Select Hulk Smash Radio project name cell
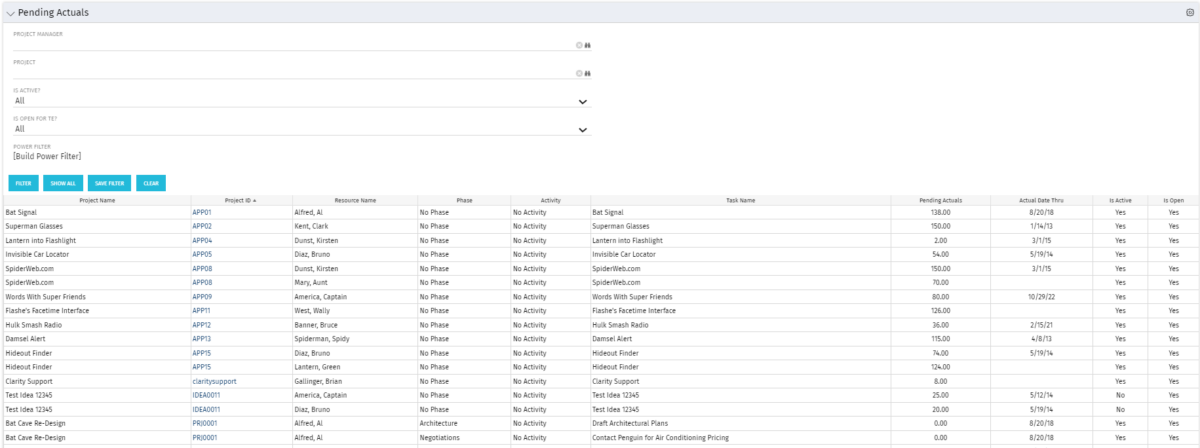The height and width of the screenshot is (448, 1200). (97, 325)
